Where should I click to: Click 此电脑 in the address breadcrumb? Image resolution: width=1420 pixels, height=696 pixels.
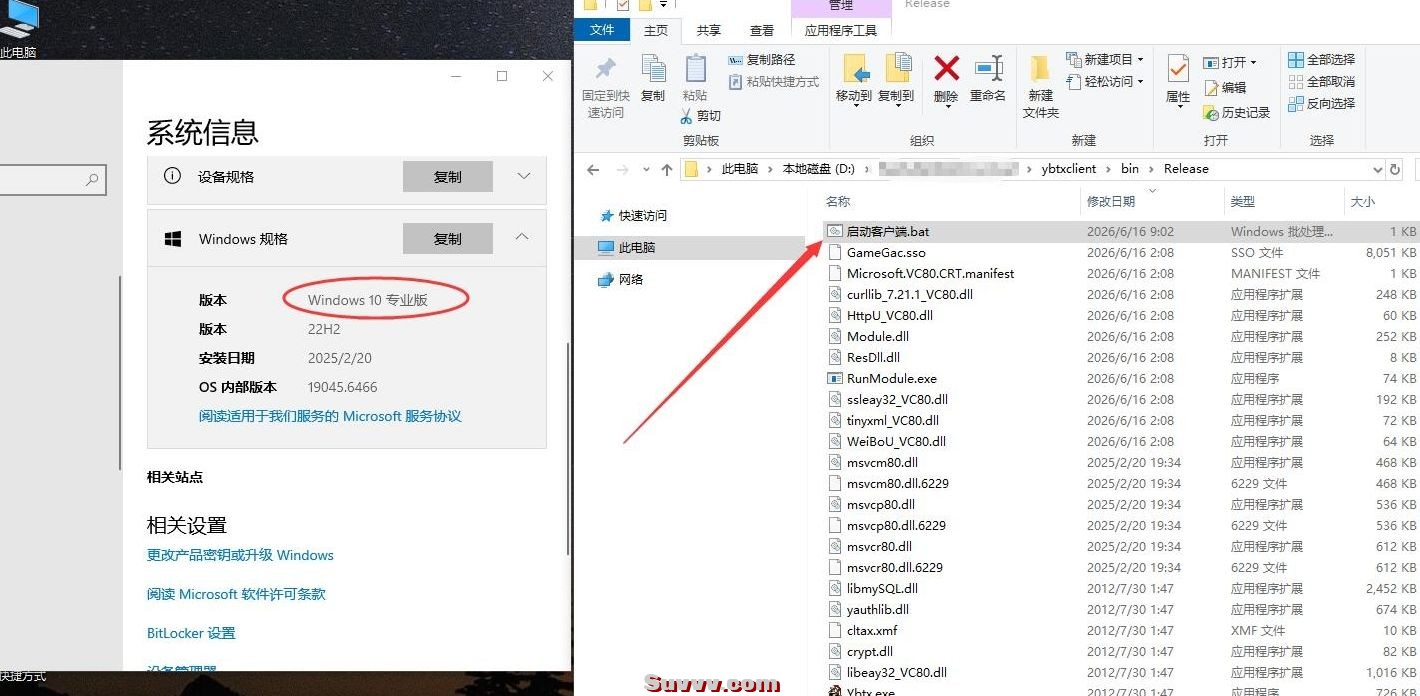click(x=740, y=169)
